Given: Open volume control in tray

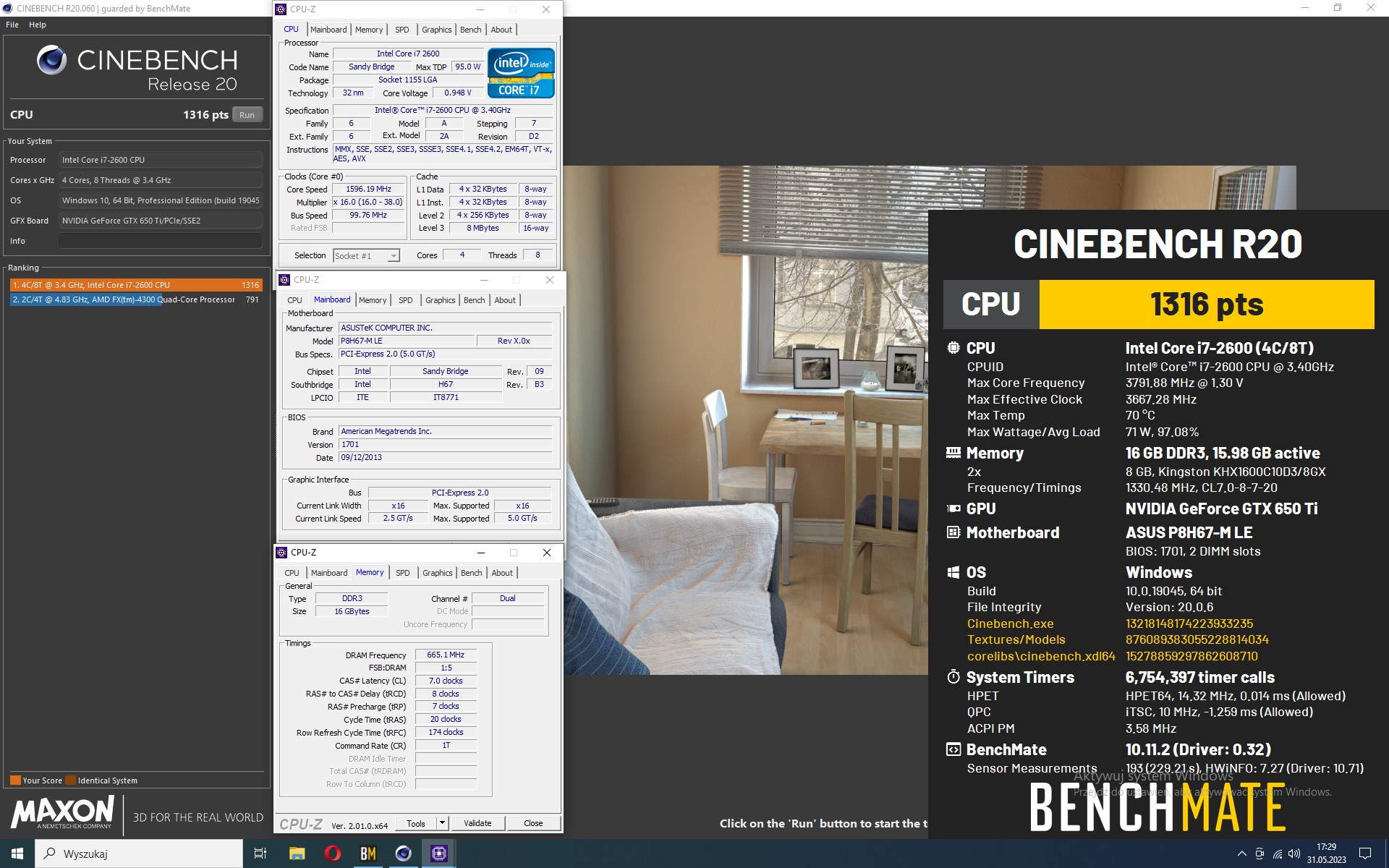Looking at the screenshot, I should coord(1294,854).
